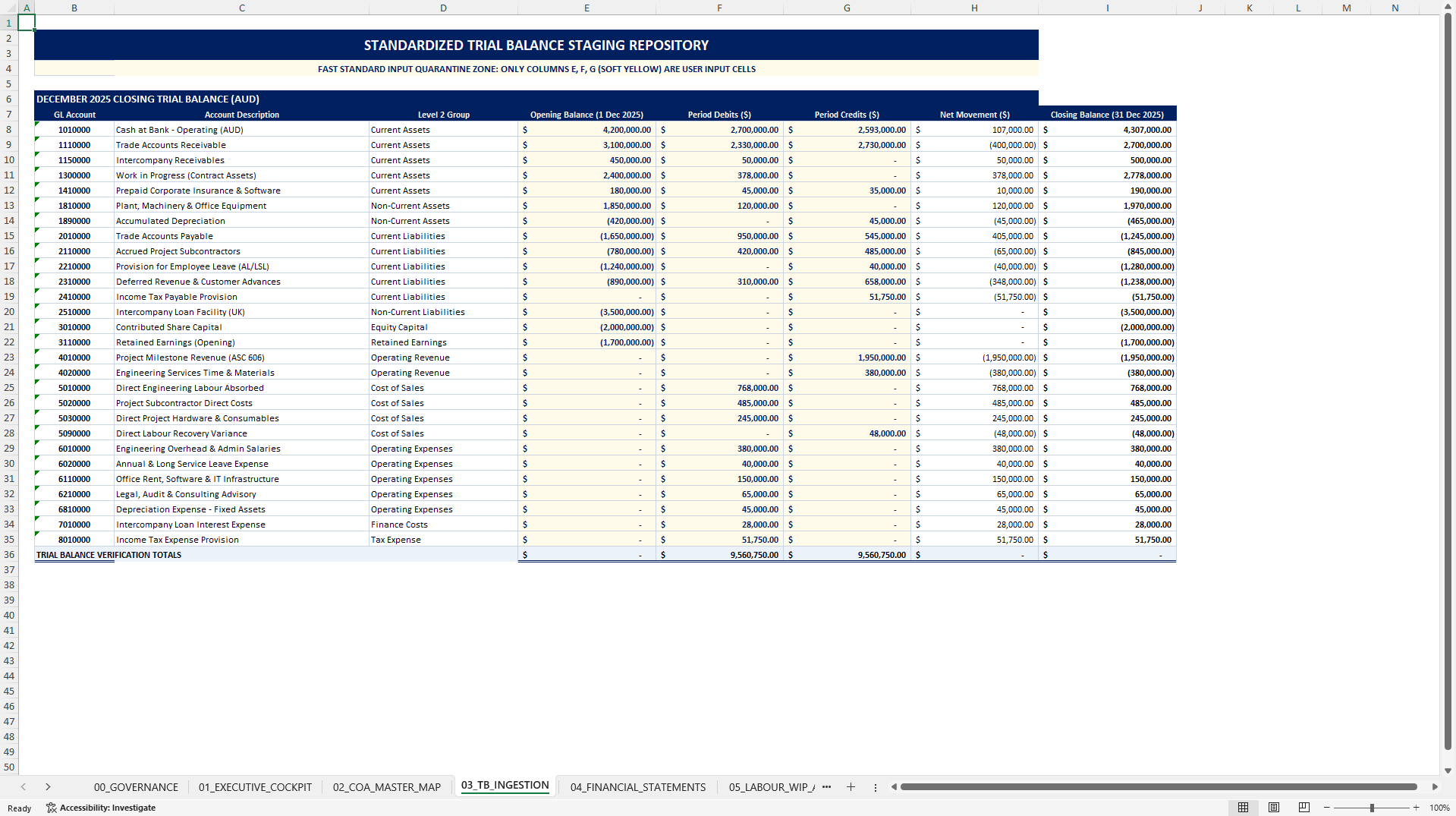
Task: Click the vertical scrollbar up arrow
Action: pos(1448,5)
